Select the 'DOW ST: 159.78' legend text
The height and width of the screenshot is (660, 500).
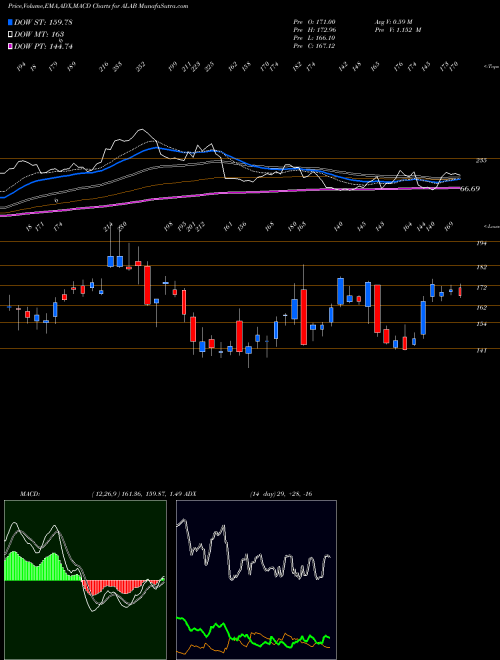tap(43, 23)
